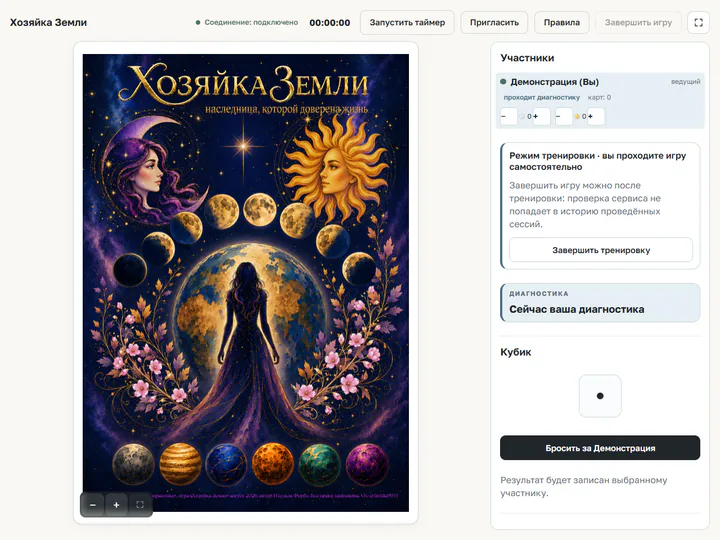The width and height of the screenshot is (720, 540).
Task: Select participant Демонстрация (Вы)
Action: [600, 101]
